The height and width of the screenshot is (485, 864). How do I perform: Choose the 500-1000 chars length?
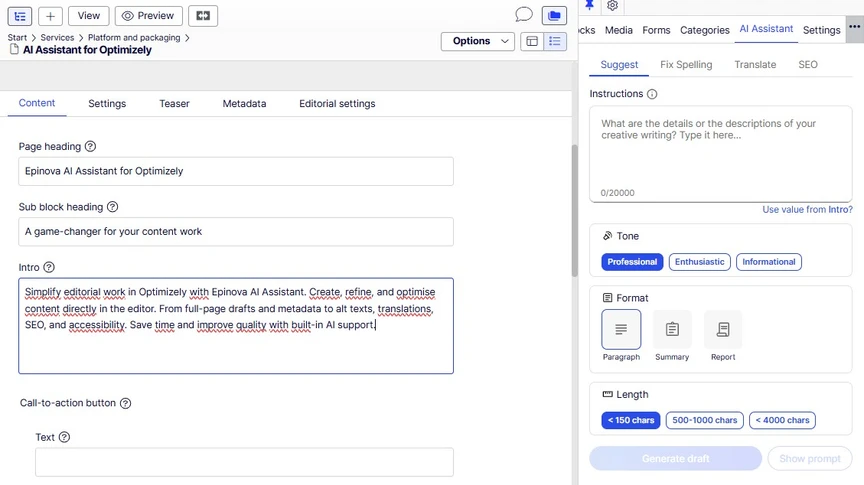click(x=705, y=420)
